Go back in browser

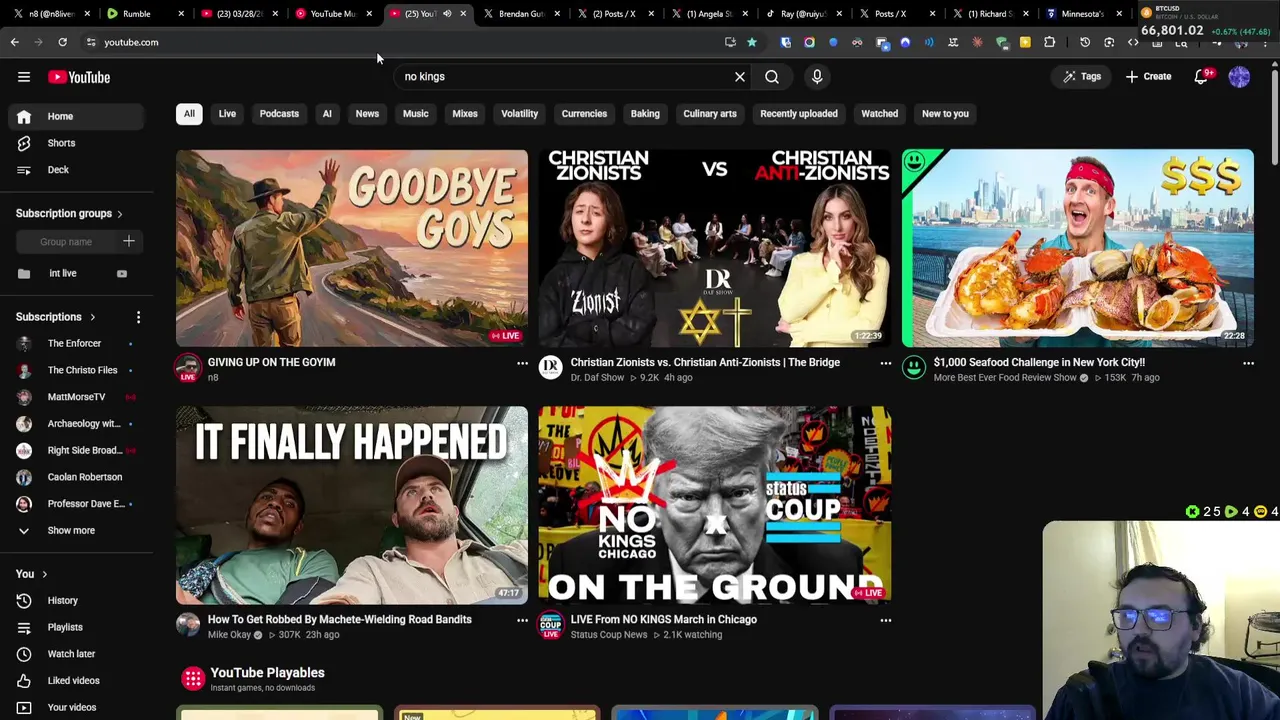(x=14, y=42)
